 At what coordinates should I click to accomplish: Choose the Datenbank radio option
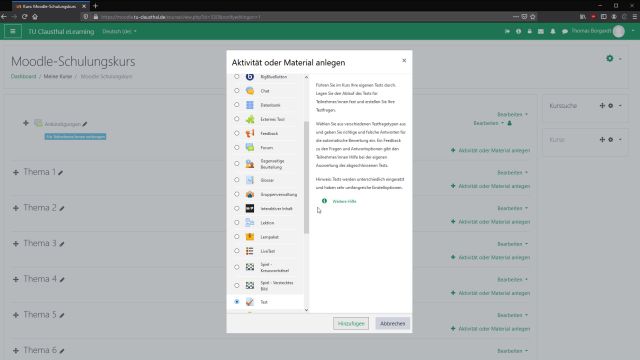coord(237,105)
